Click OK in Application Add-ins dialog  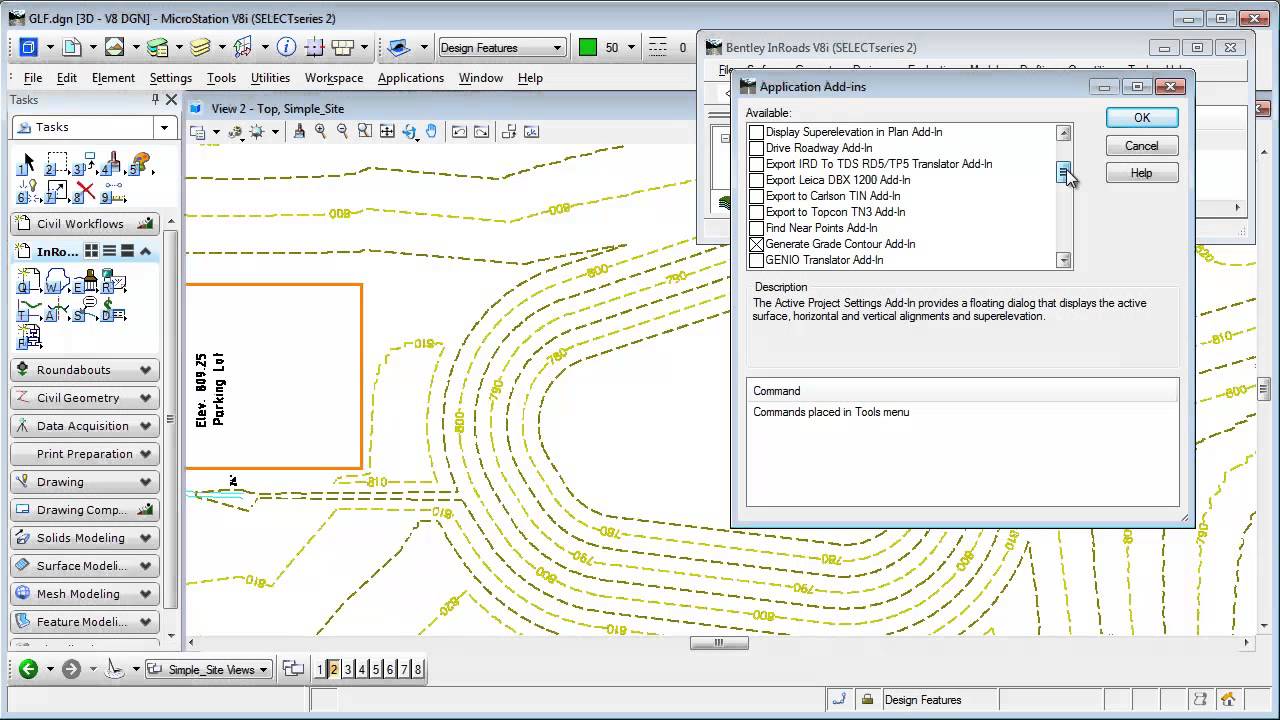(1142, 118)
